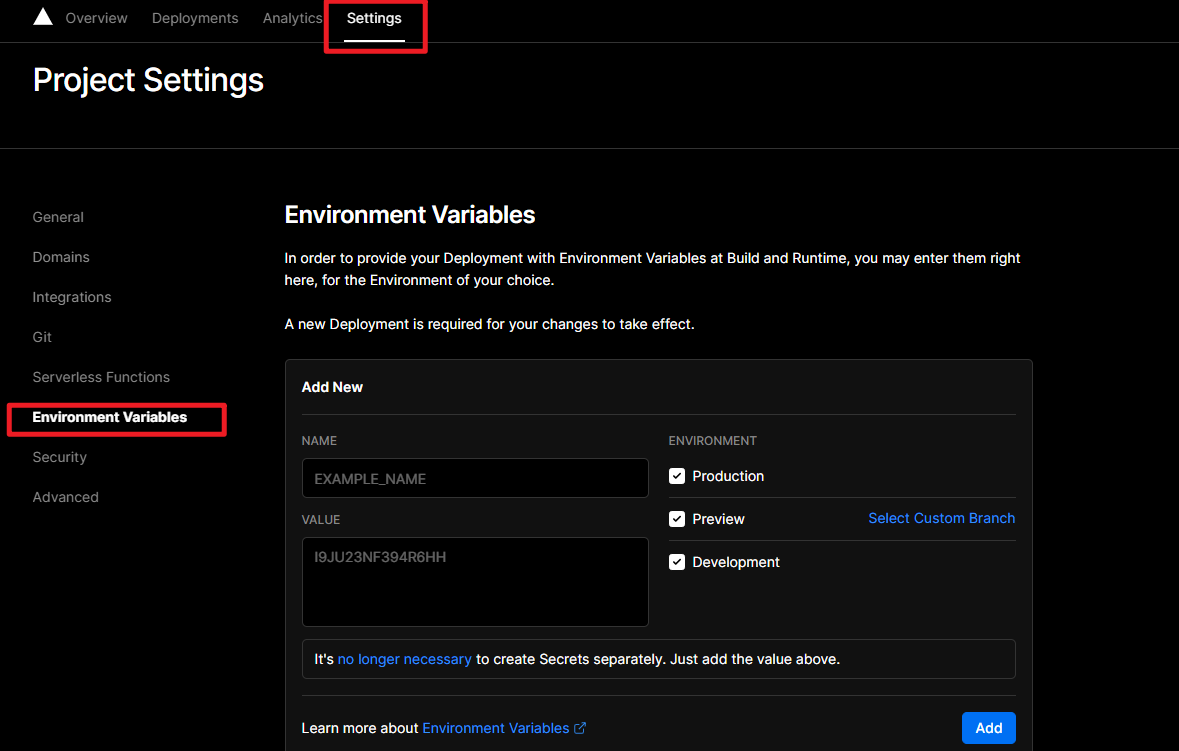Viewport: 1179px width, 751px height.
Task: Go to the Analytics tab
Action: (292, 18)
